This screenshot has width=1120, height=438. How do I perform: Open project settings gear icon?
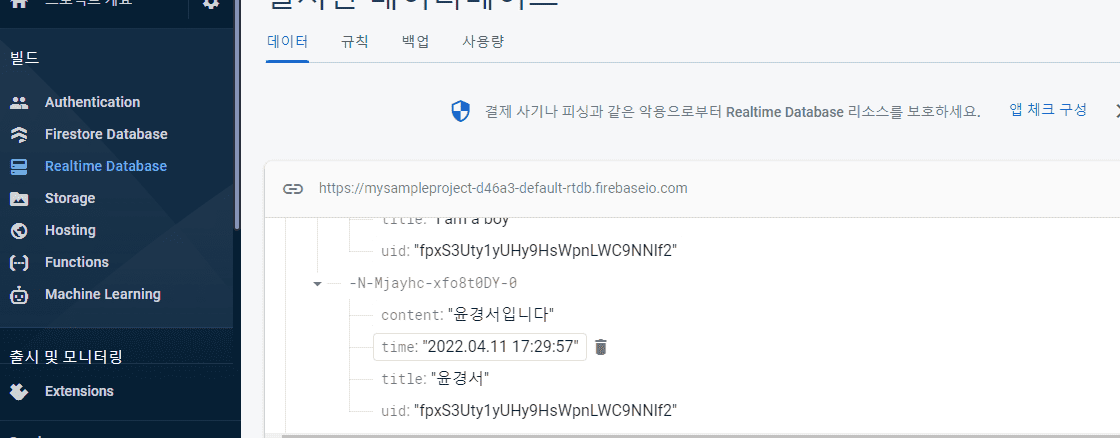pos(211,4)
